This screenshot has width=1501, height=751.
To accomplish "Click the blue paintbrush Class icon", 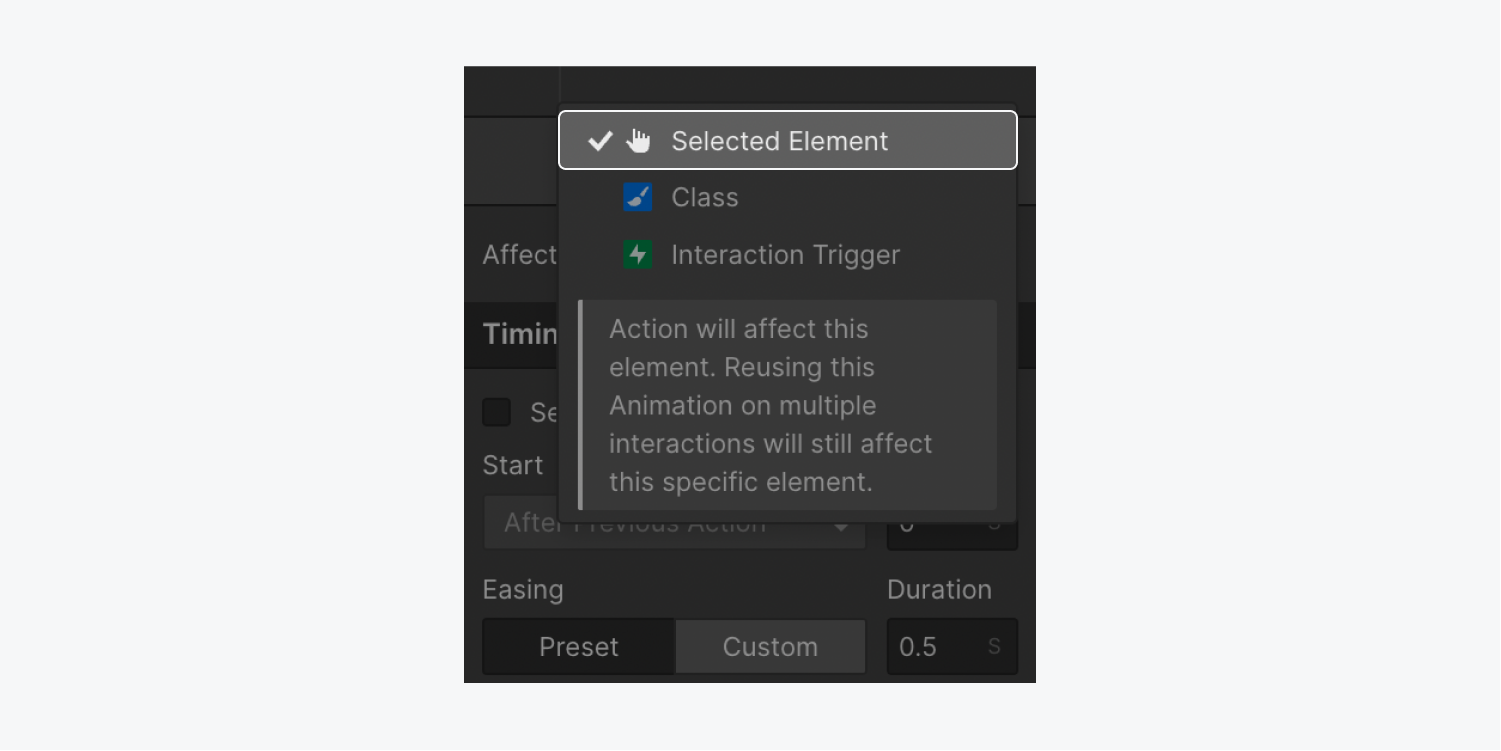I will (x=637, y=197).
